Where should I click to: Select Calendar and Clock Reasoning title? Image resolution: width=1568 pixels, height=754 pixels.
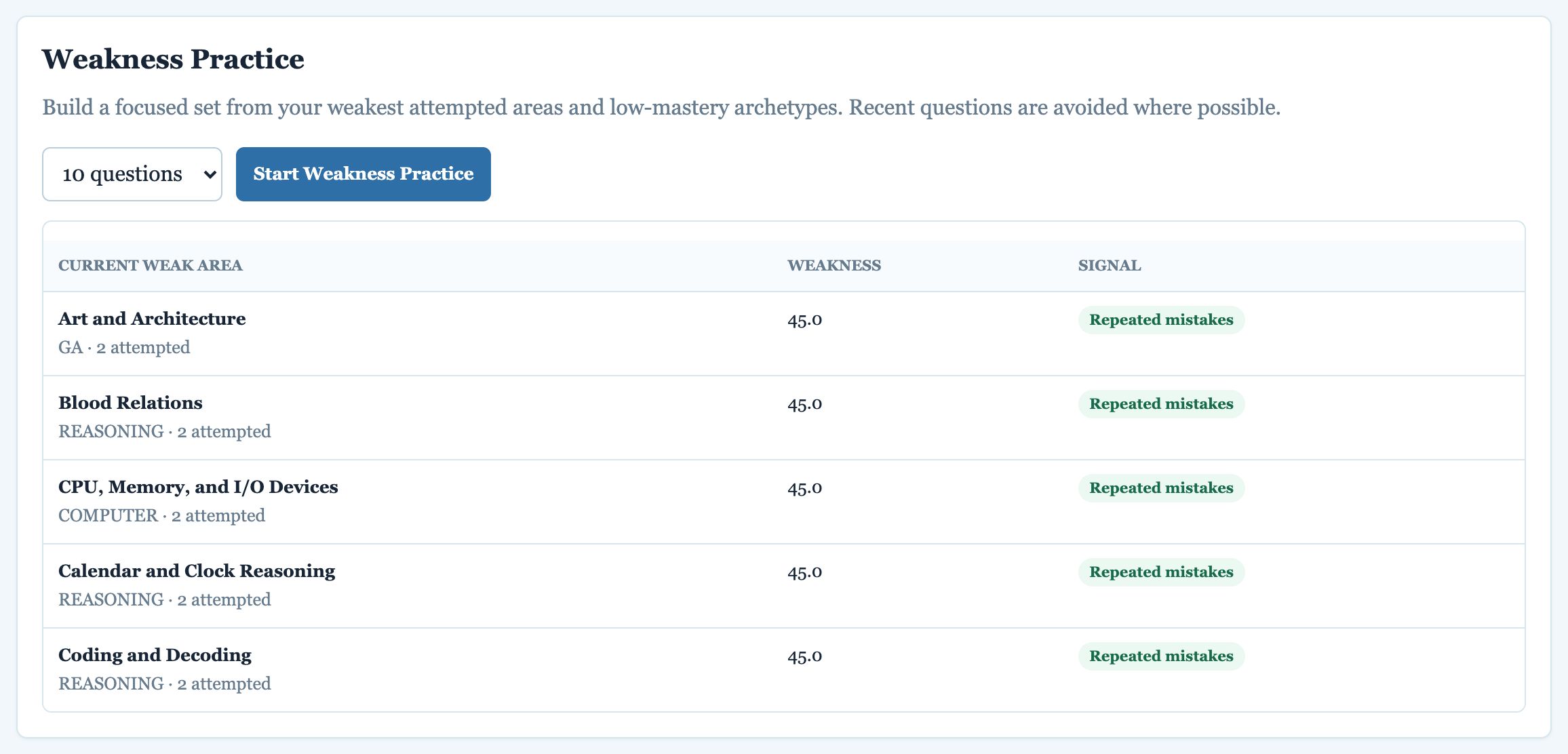pyautogui.click(x=197, y=571)
